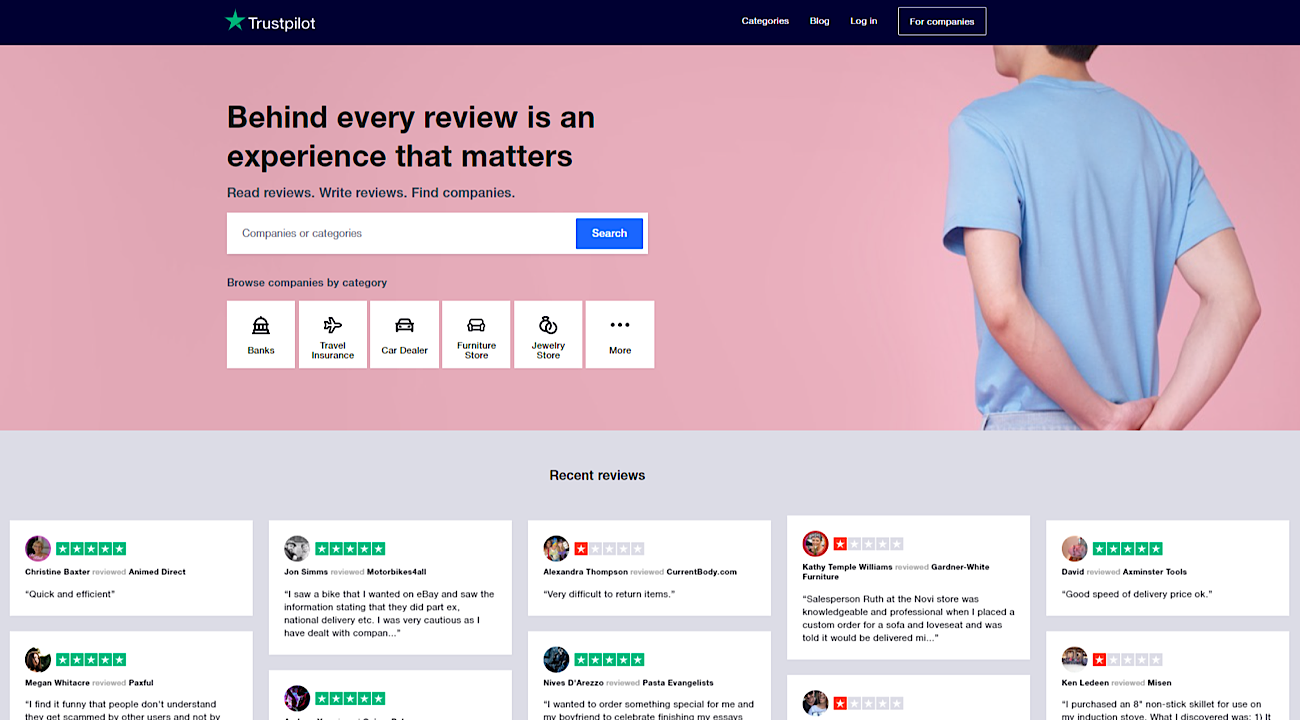Select Megan Whitacre's five-star rating

click(91, 660)
